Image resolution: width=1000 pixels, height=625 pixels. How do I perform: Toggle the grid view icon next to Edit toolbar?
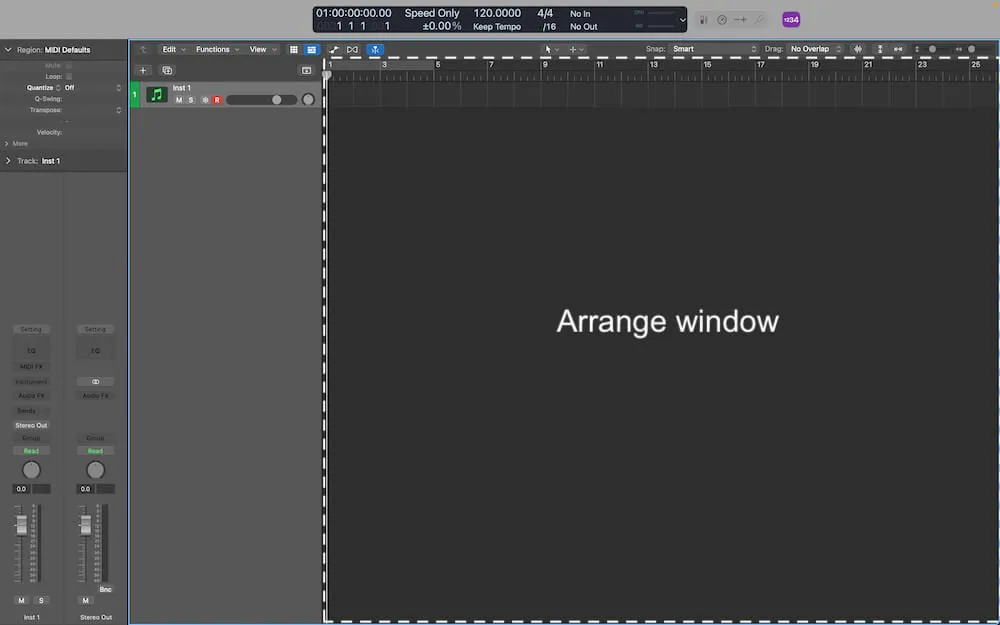pyautogui.click(x=294, y=48)
